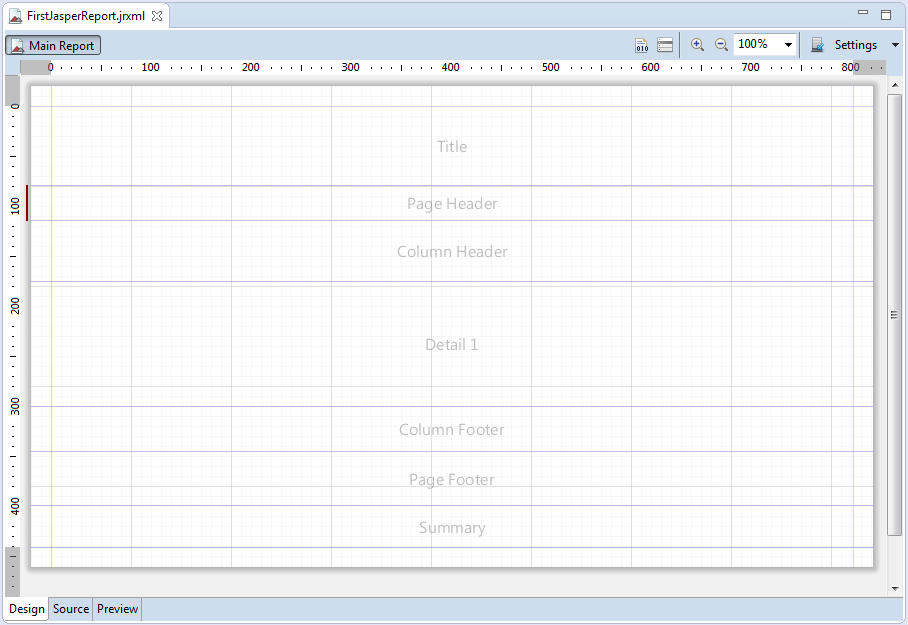Select the Column Footer band
The width and height of the screenshot is (908, 625).
[452, 429]
